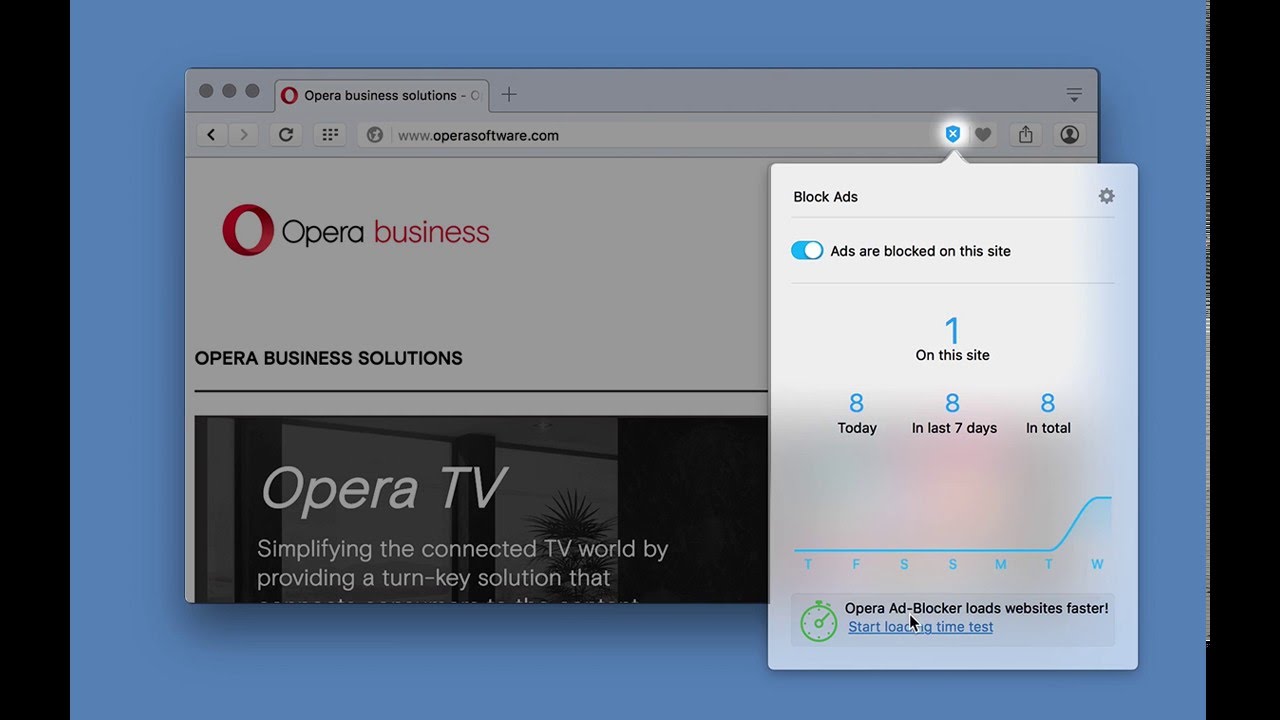Open the user profile icon
The image size is (1280, 720).
click(1069, 133)
